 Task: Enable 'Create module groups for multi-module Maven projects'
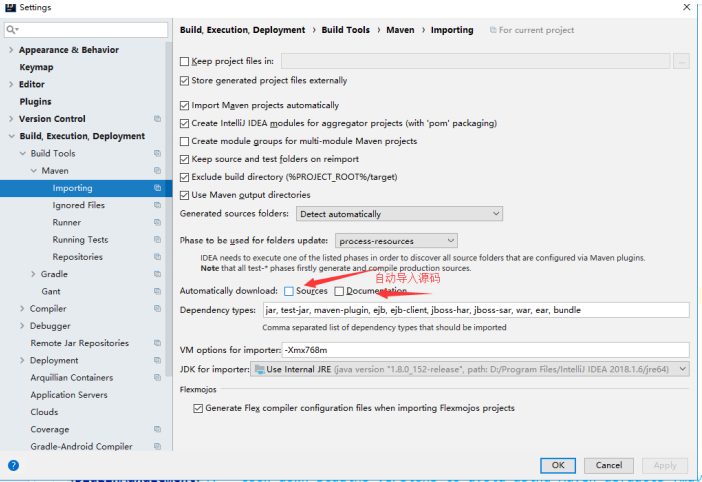click(x=184, y=141)
